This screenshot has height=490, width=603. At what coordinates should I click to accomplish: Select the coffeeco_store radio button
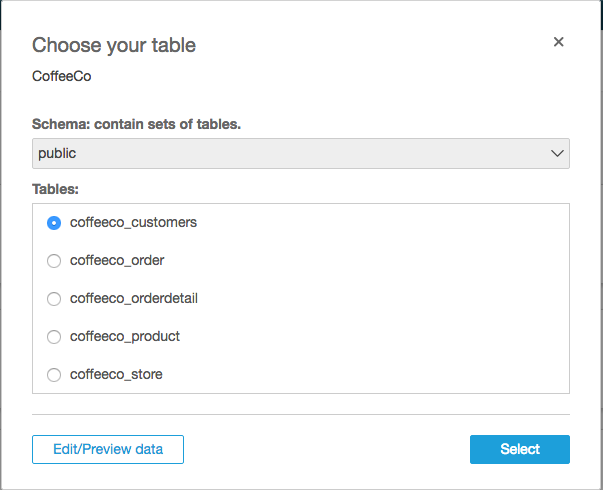[x=54, y=375]
